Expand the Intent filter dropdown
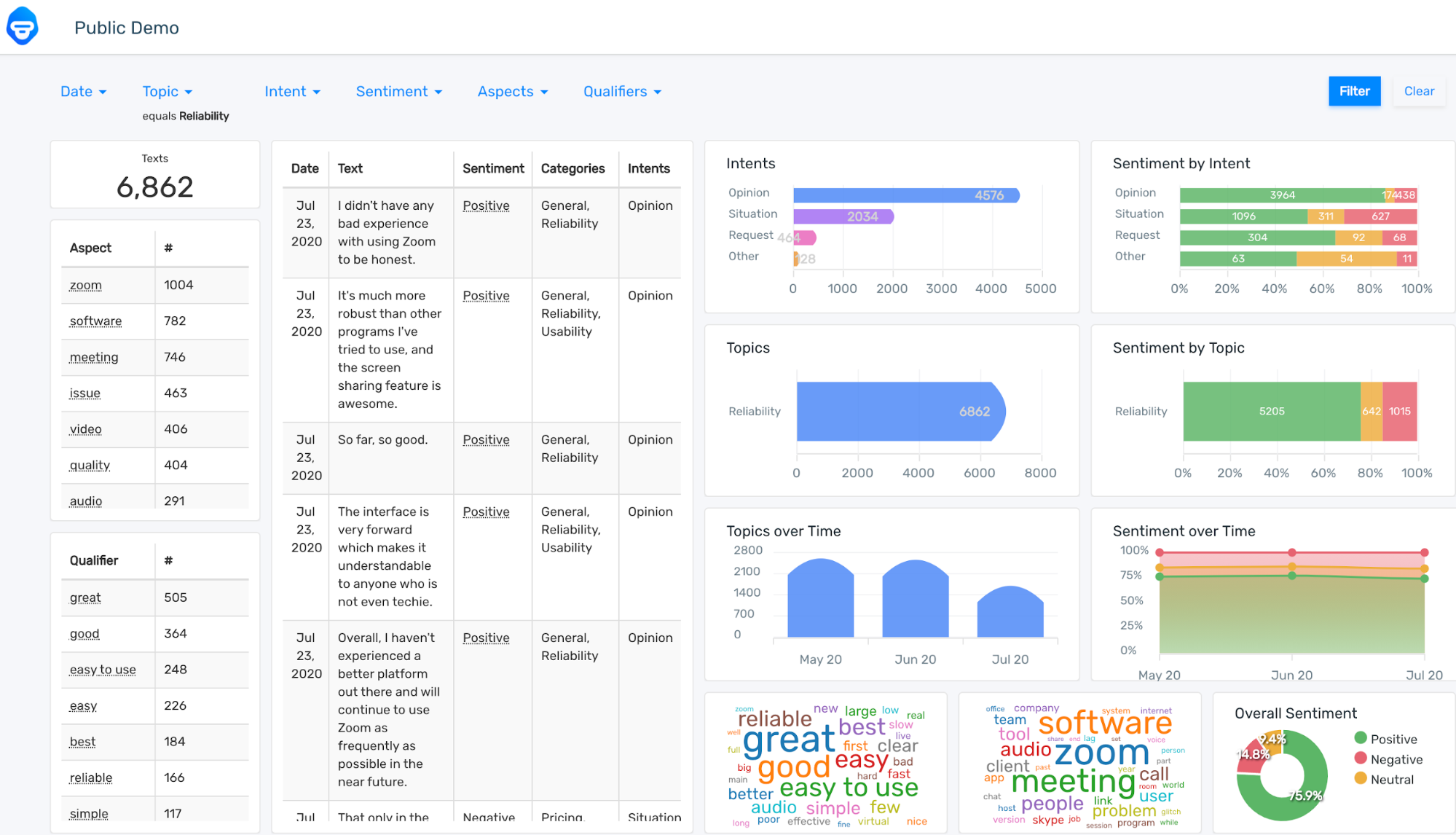This screenshot has height=835, width=1456. (x=291, y=91)
